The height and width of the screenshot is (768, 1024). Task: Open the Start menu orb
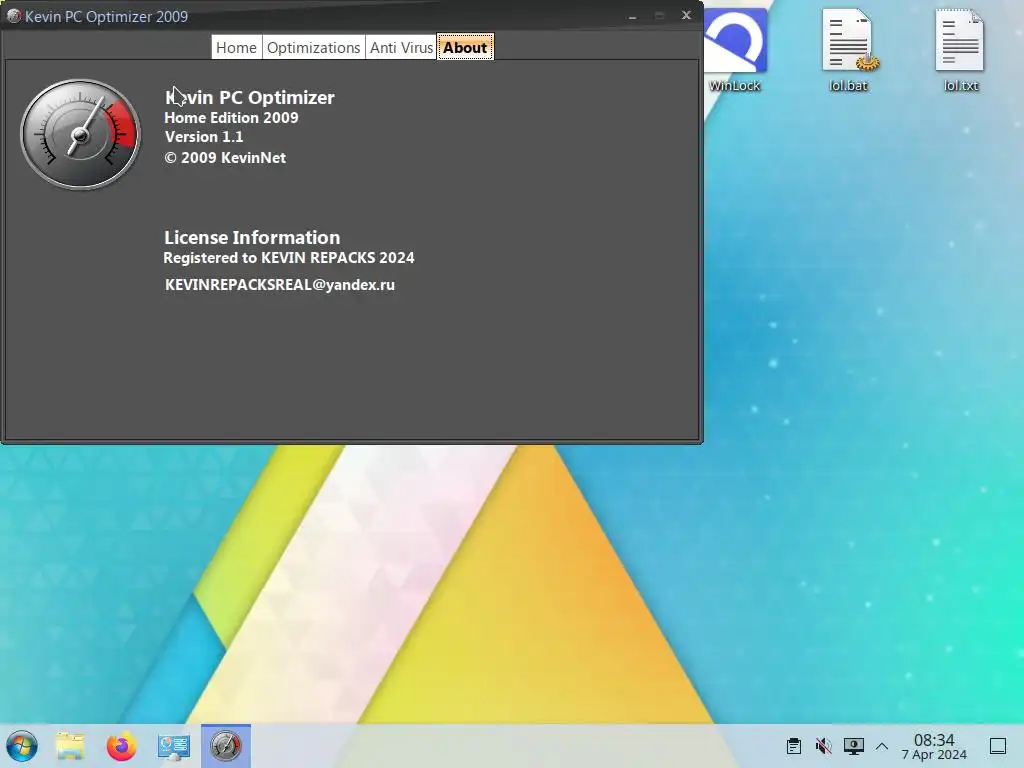pos(22,746)
